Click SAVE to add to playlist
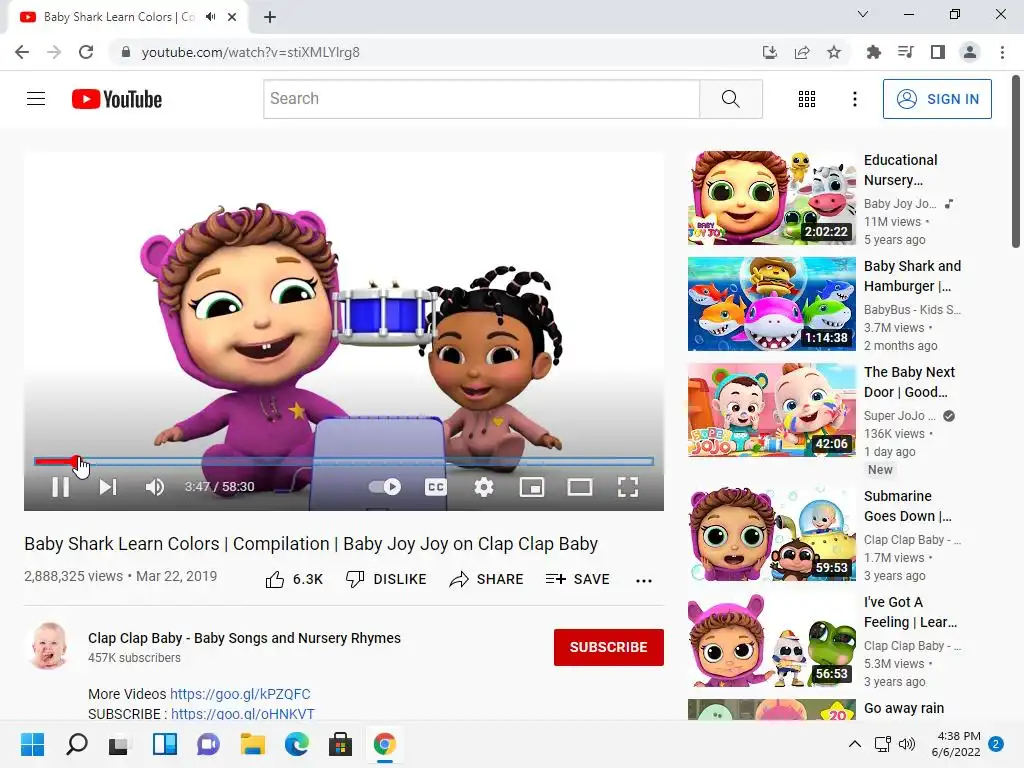The image size is (1024, 768). click(577, 579)
